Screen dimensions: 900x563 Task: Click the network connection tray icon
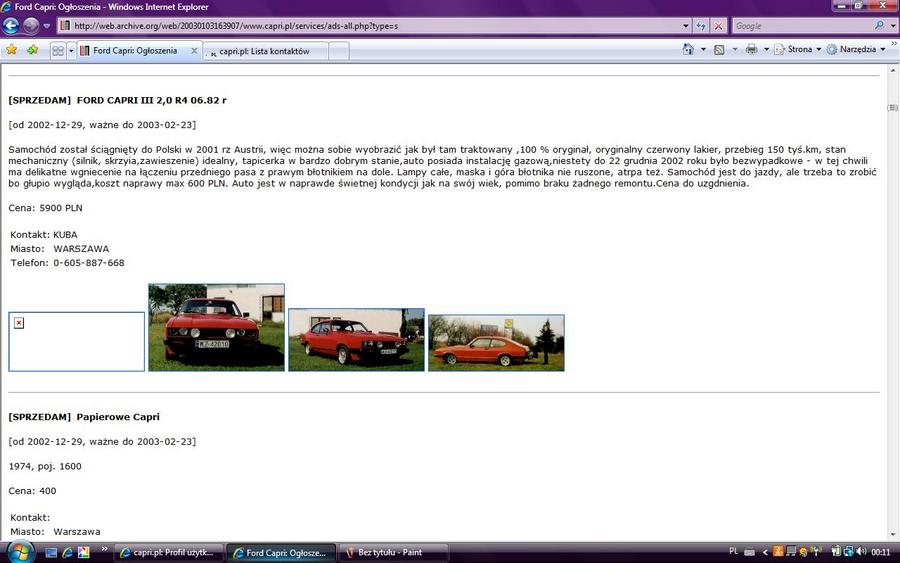click(x=848, y=552)
